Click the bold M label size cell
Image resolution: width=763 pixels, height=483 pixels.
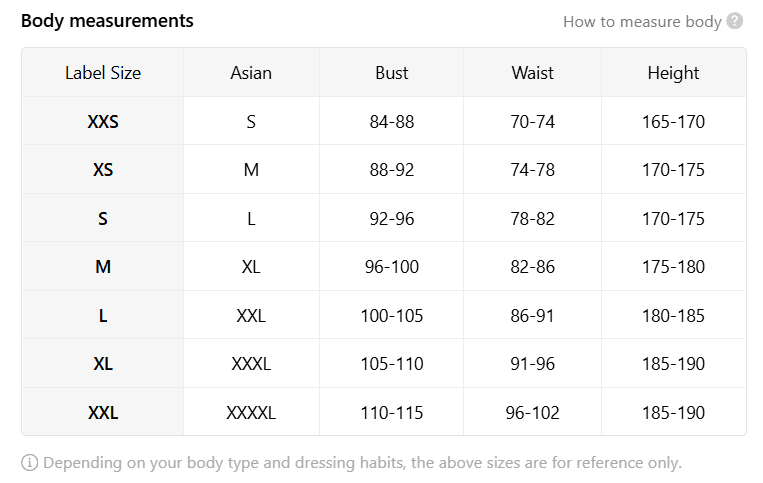103,267
